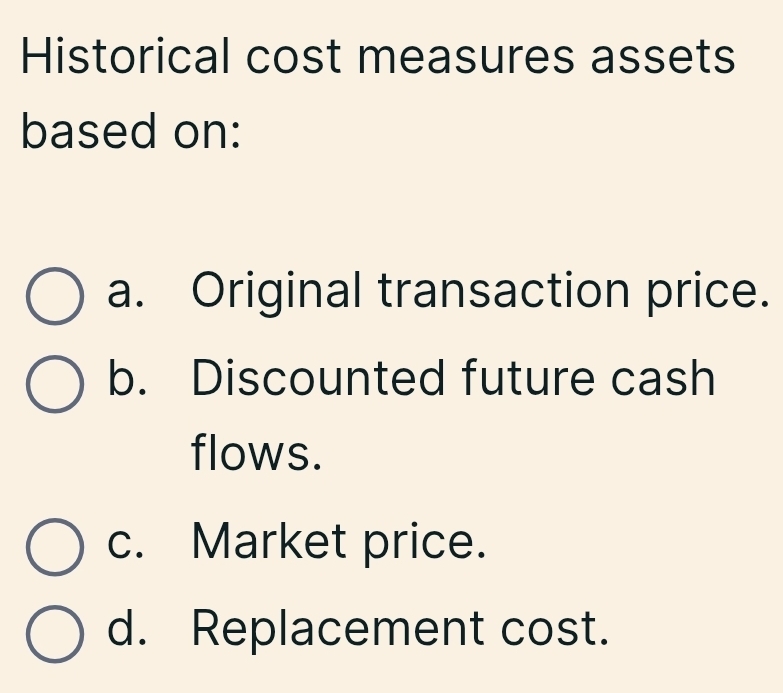Viewport: 783px width, 693px height.
Task: Mark the radio button beside Market price
Action: (54, 548)
